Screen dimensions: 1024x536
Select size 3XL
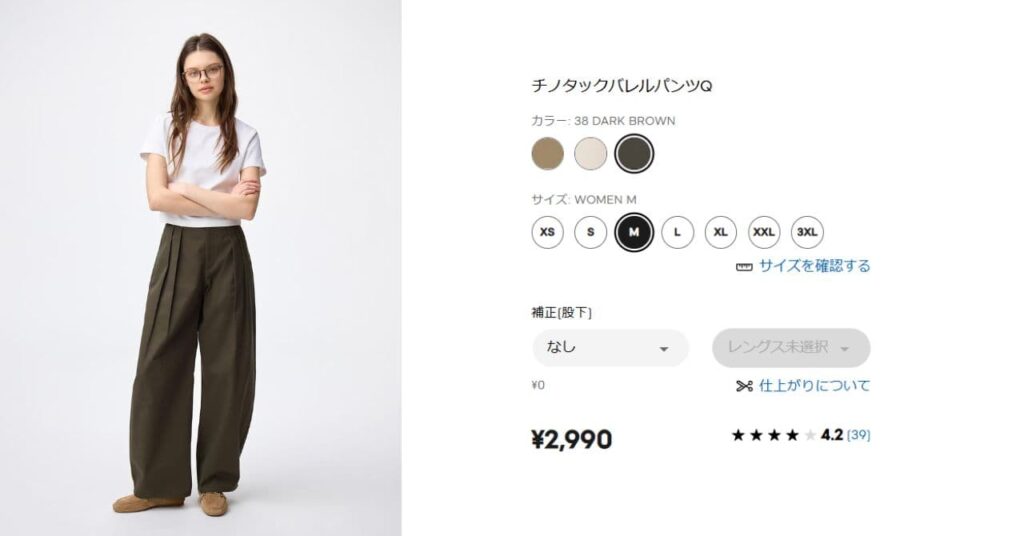coord(807,232)
